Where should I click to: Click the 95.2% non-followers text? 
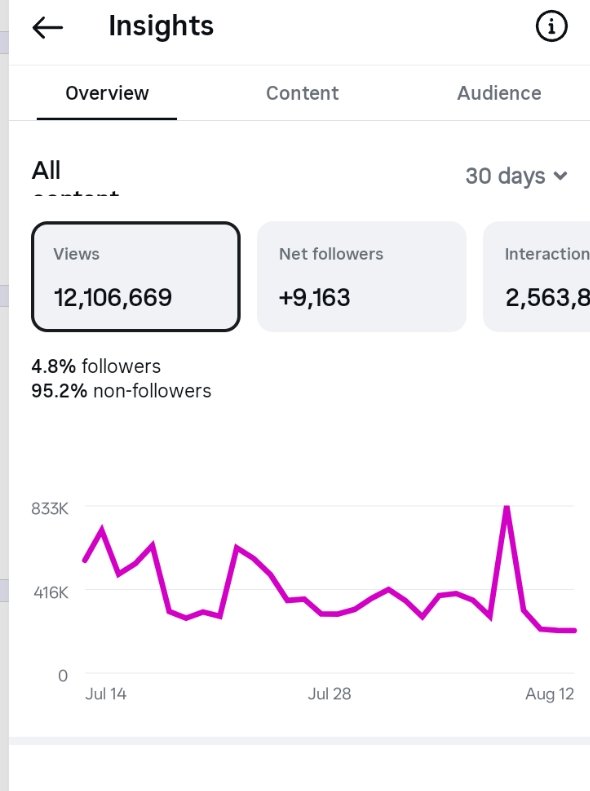coord(121,391)
